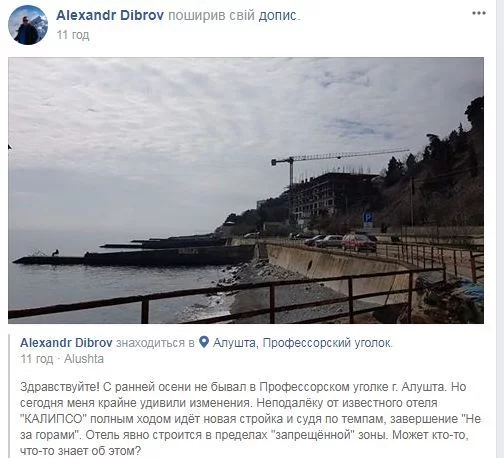Open the "Alushta" place link
This screenshot has height=458, width=504.
84,359
